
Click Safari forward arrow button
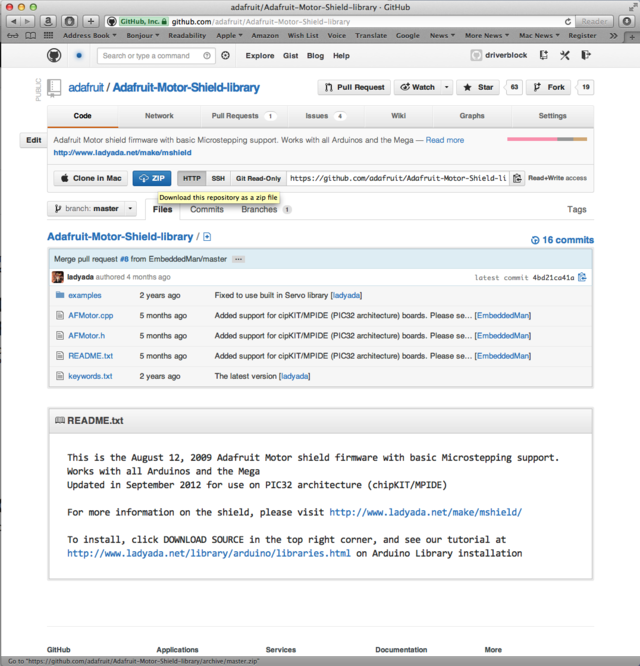click(x=27, y=21)
